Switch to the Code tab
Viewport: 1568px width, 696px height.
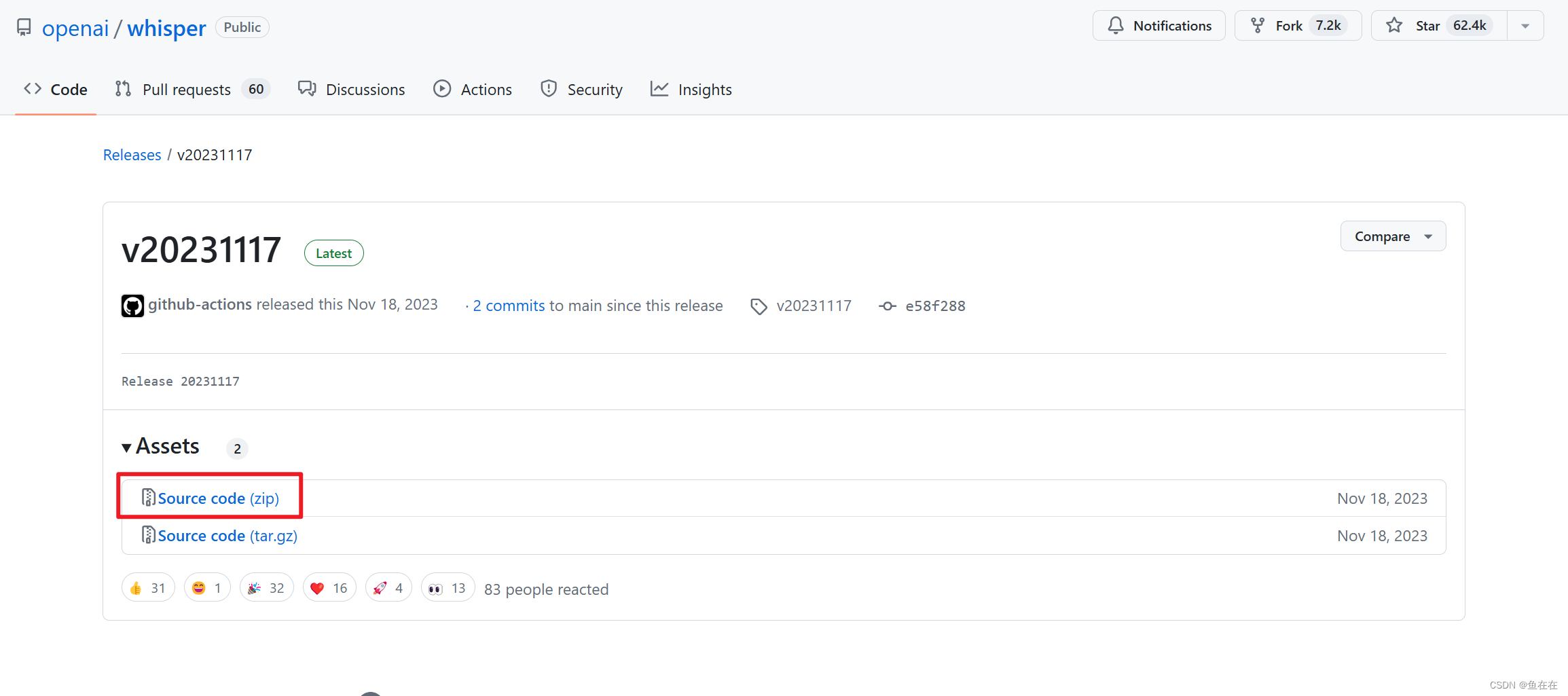coord(56,89)
